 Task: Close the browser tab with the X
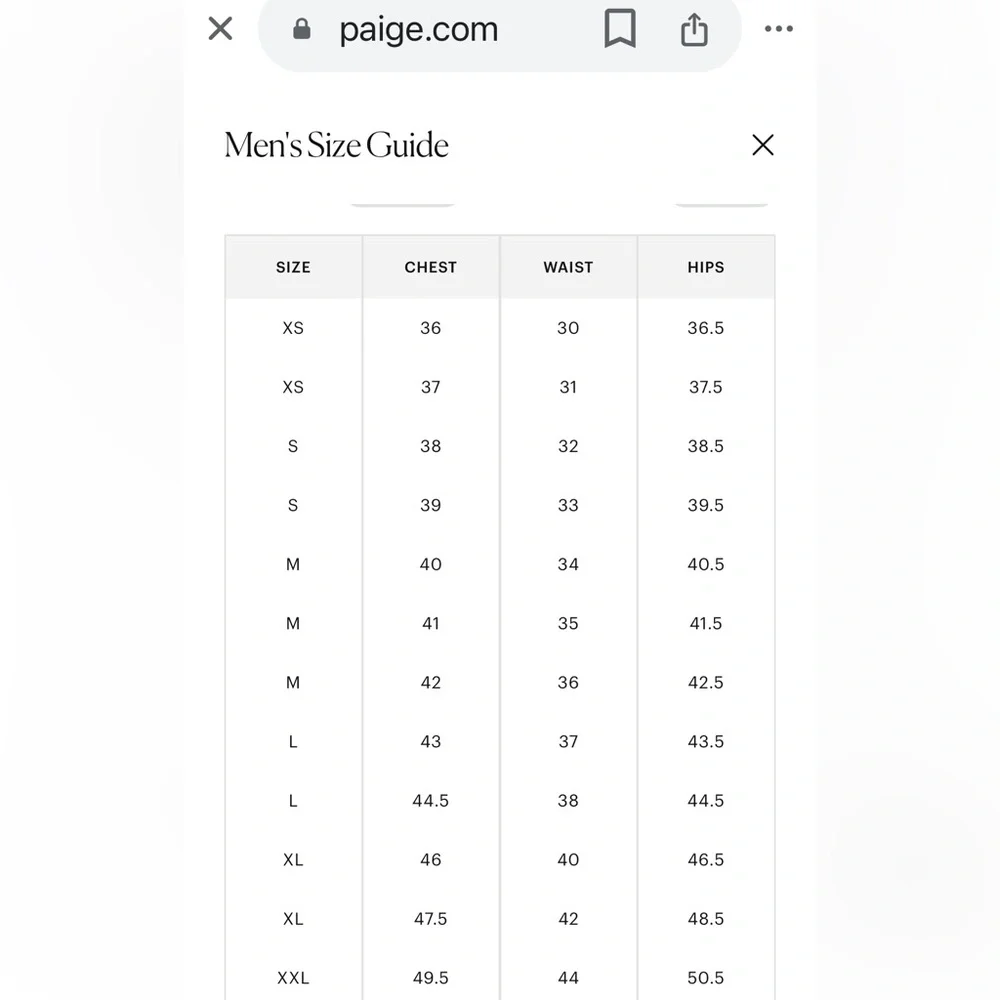click(x=220, y=29)
